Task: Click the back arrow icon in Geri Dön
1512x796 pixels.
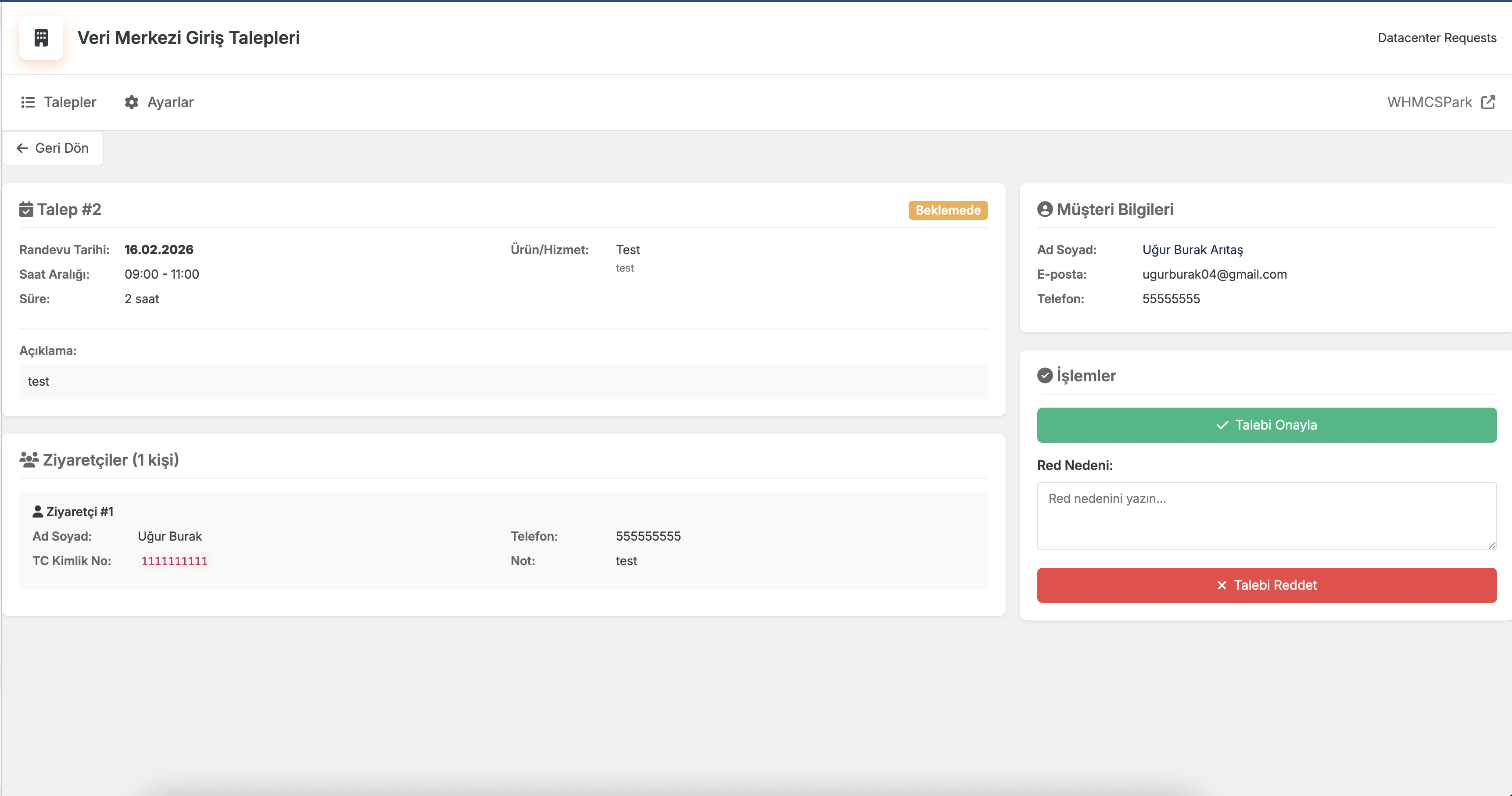Action: click(x=22, y=148)
